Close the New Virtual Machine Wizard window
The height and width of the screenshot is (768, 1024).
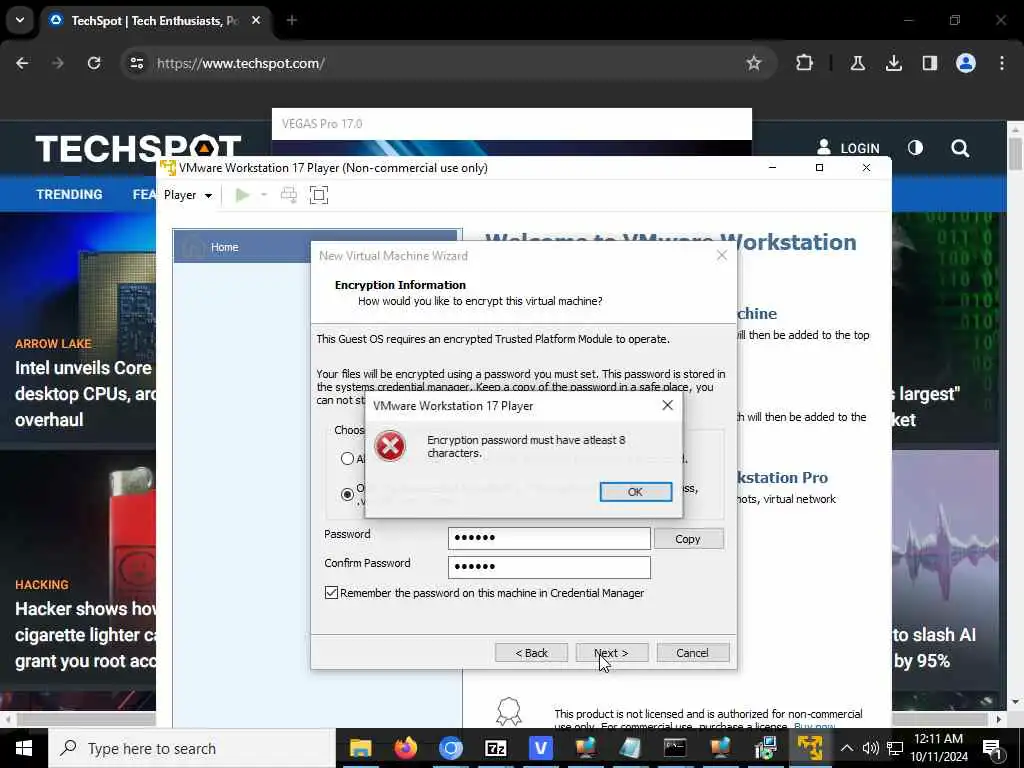pos(722,255)
